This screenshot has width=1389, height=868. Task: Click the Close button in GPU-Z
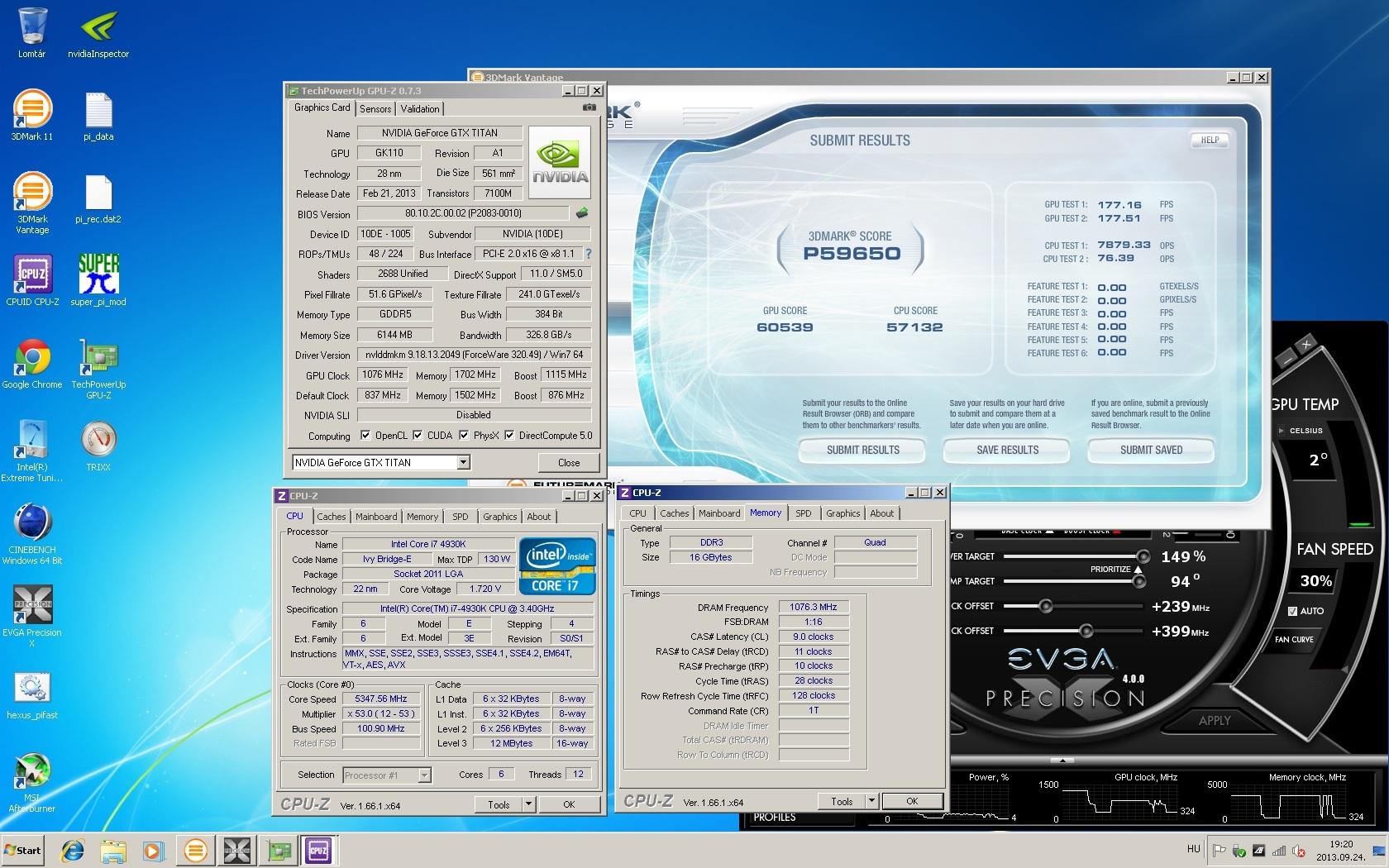(569, 462)
